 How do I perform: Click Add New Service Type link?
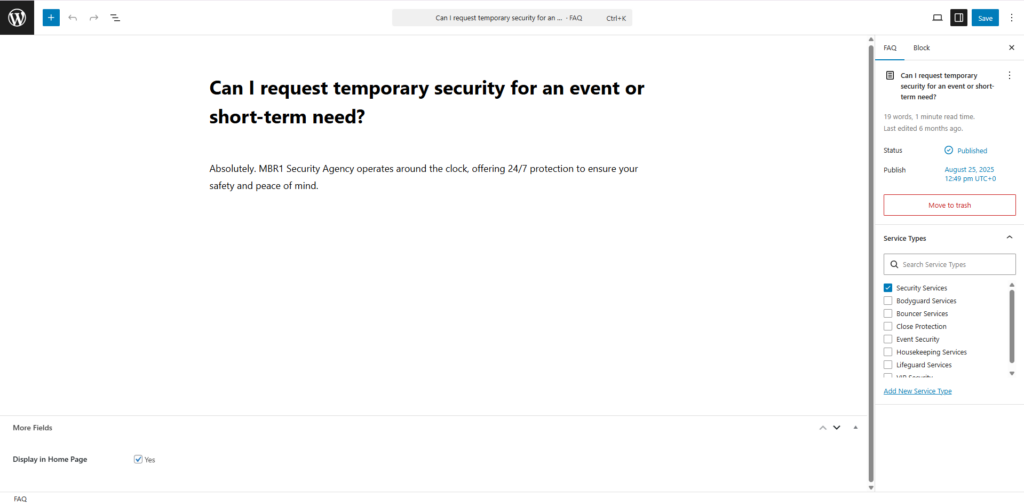click(917, 391)
